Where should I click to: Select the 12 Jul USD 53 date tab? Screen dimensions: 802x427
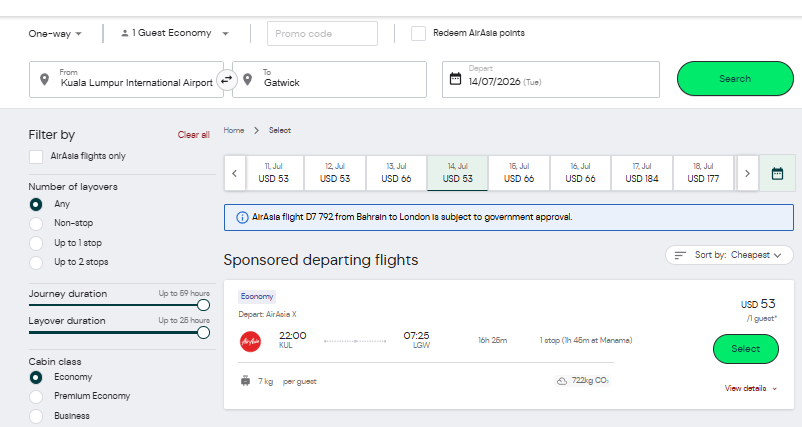[335, 173]
